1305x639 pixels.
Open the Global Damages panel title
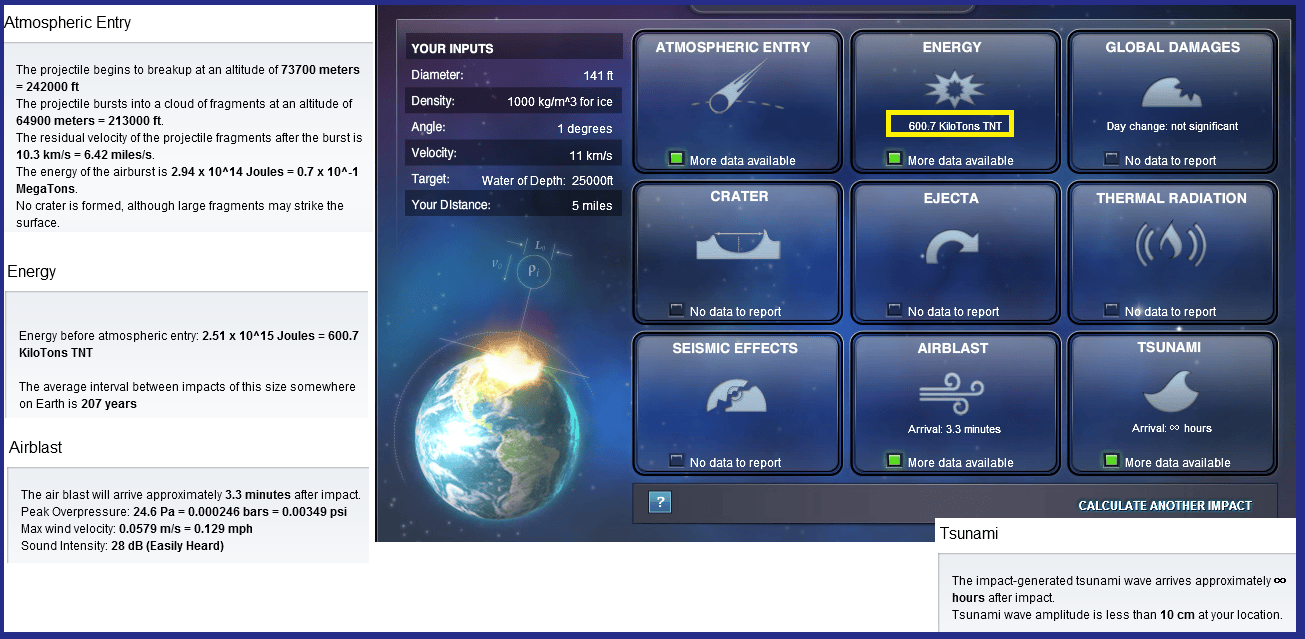[1172, 47]
